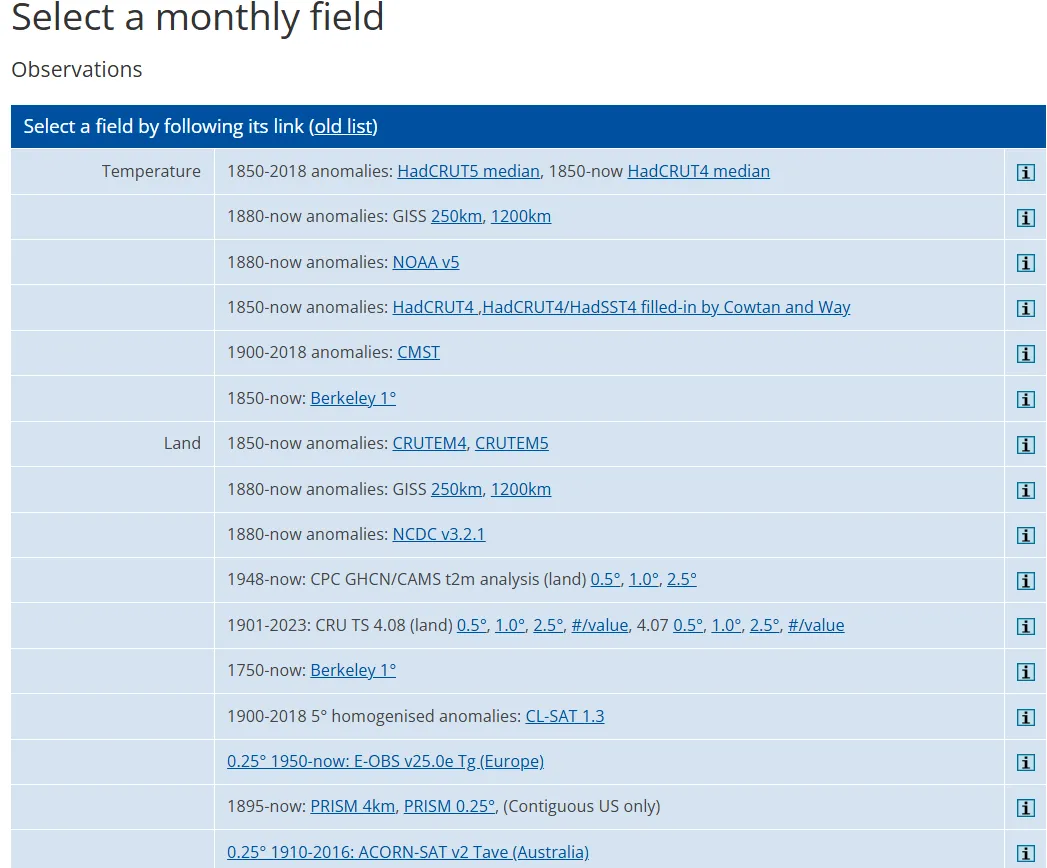Open NCDC v3.2.1 link
The image size is (1047, 868).
439,534
